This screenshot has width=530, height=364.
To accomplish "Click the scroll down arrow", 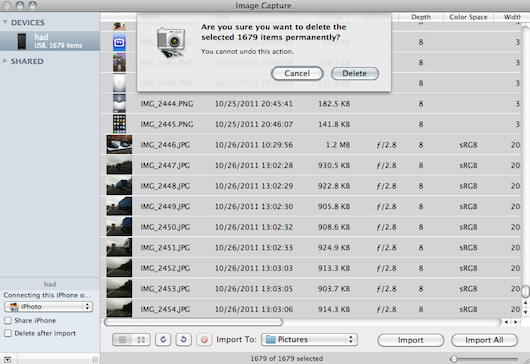I will (x=525, y=312).
